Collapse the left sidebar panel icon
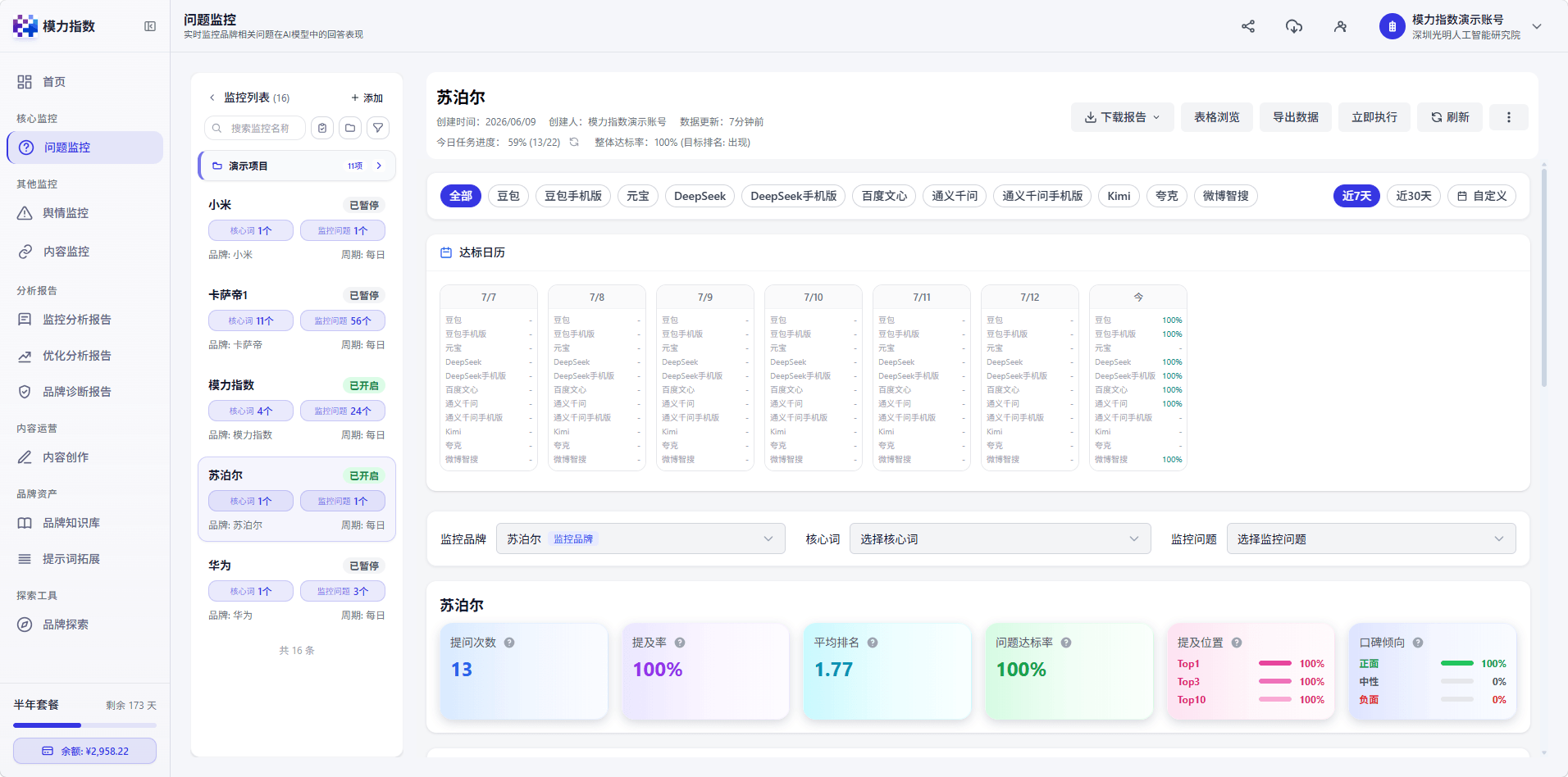The image size is (1568, 777). pyautogui.click(x=150, y=26)
